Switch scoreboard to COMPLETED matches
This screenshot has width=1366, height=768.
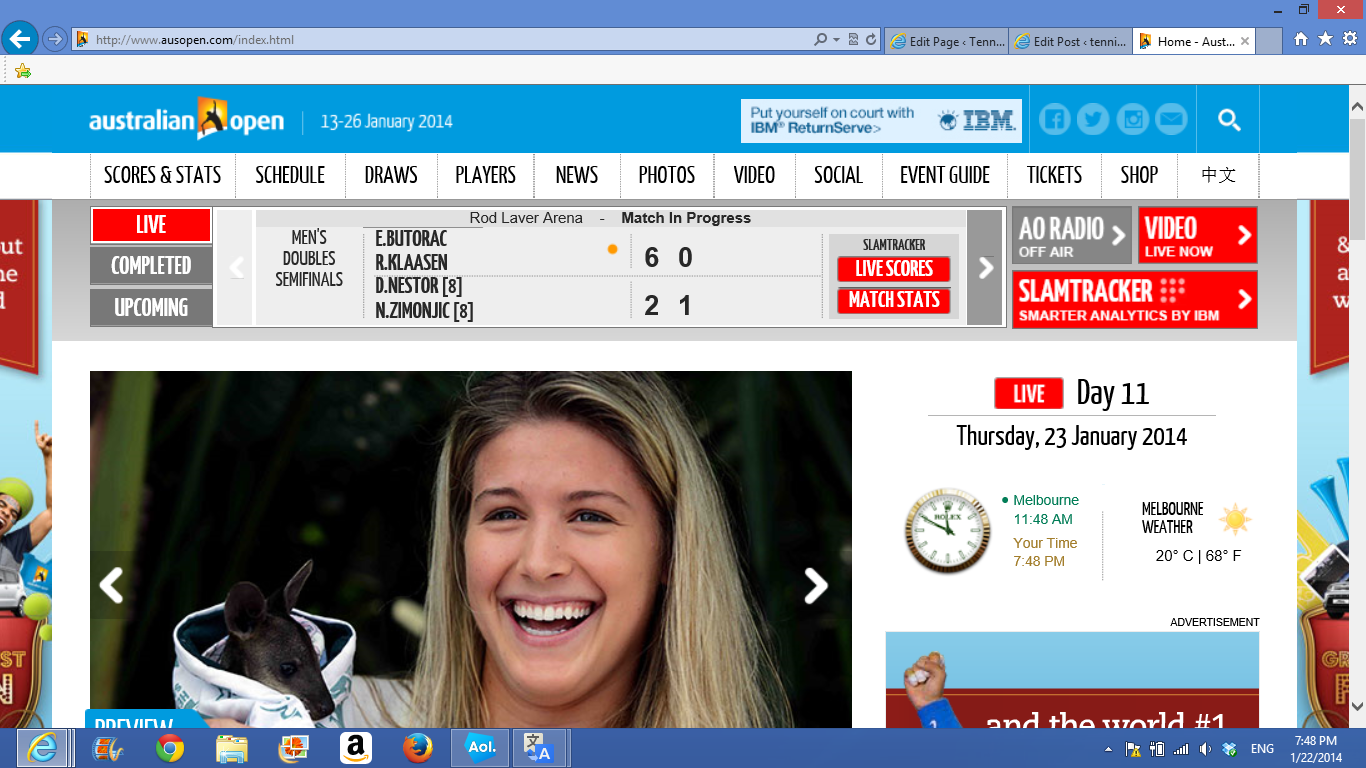pyautogui.click(x=151, y=266)
